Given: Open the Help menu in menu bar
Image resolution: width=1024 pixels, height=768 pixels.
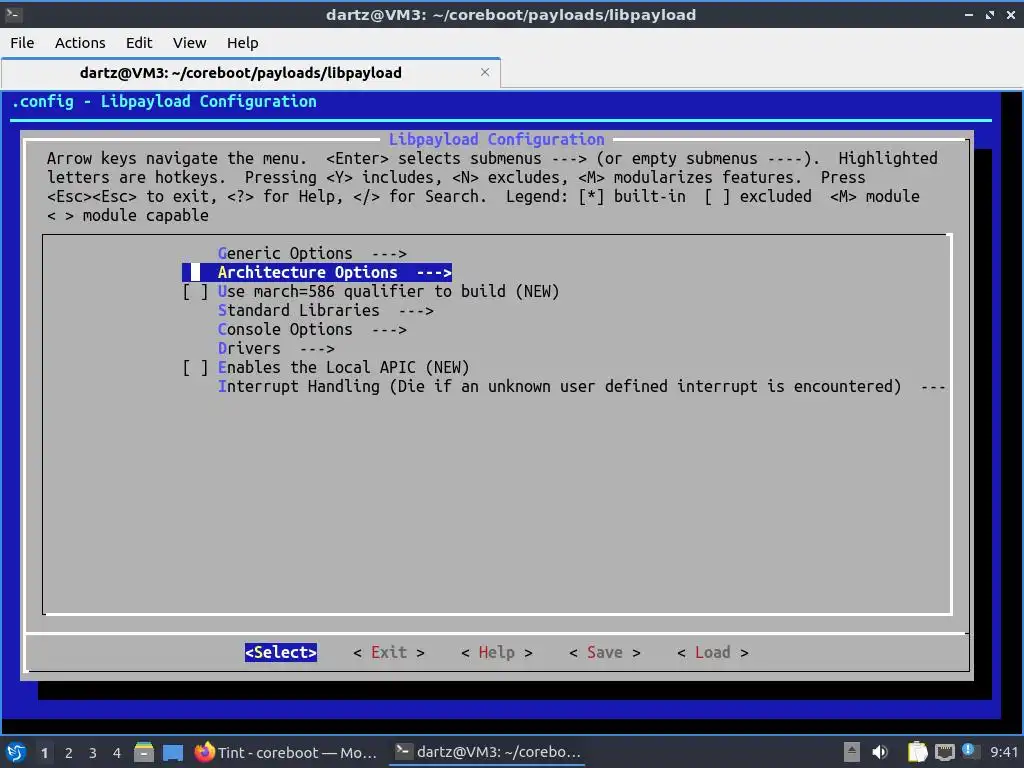Looking at the screenshot, I should tap(242, 42).
